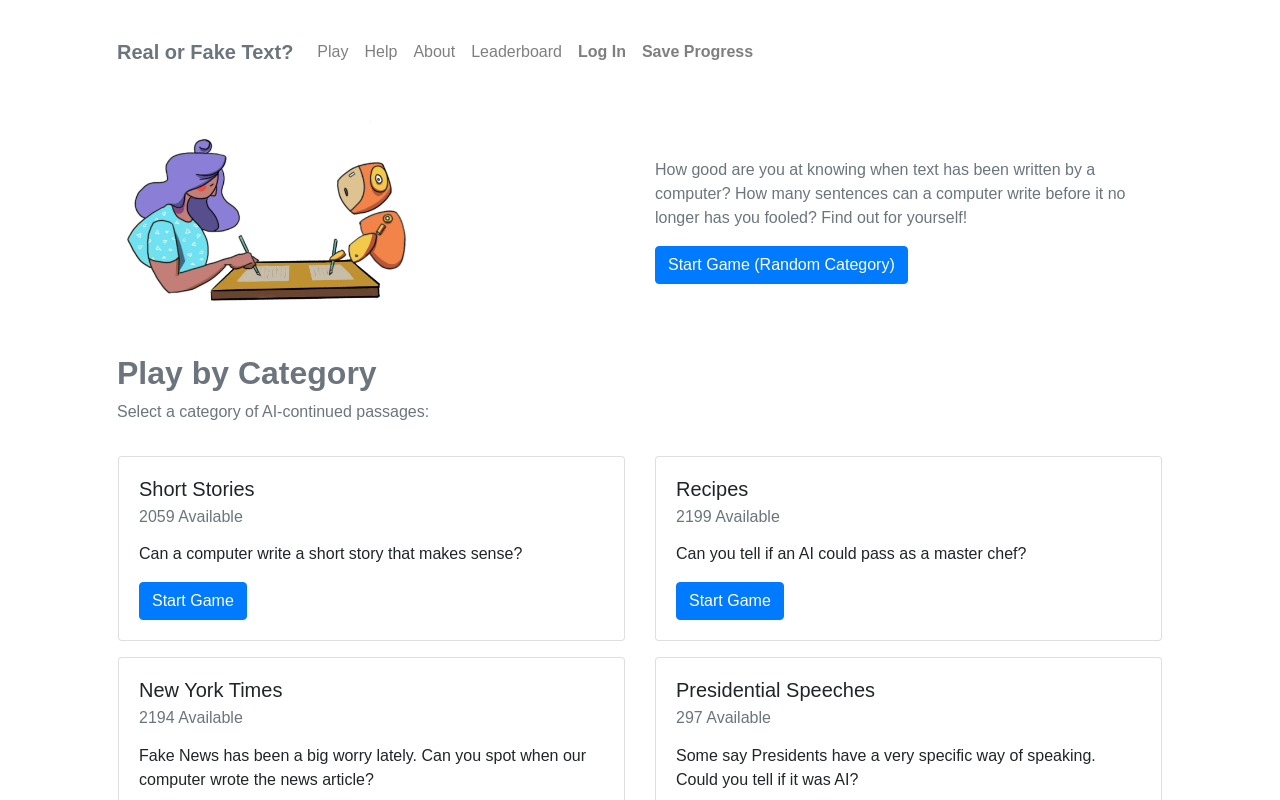
Task: Click the woman and robot writing illustration
Action: coord(267,219)
